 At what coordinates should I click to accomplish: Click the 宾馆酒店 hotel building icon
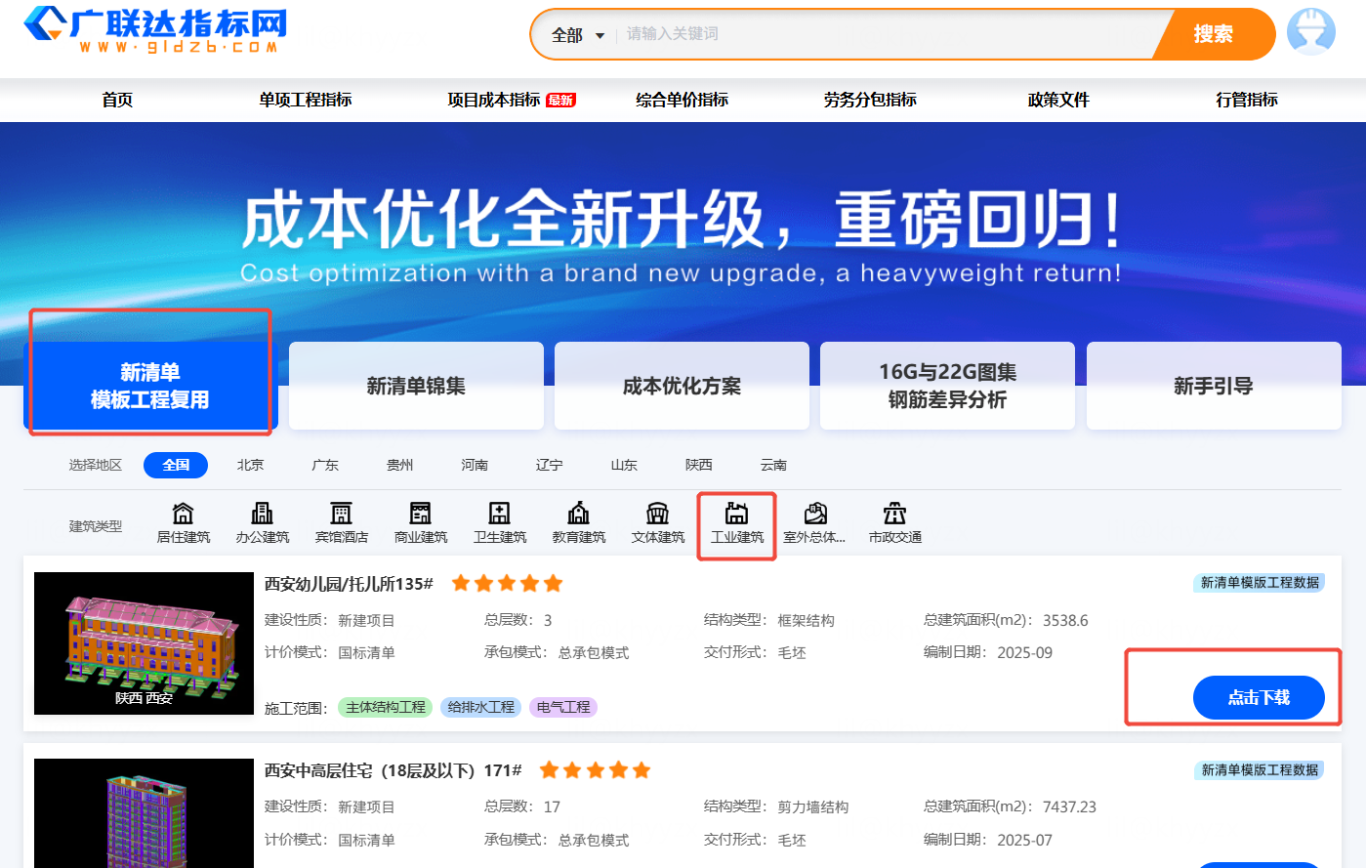[x=340, y=522]
